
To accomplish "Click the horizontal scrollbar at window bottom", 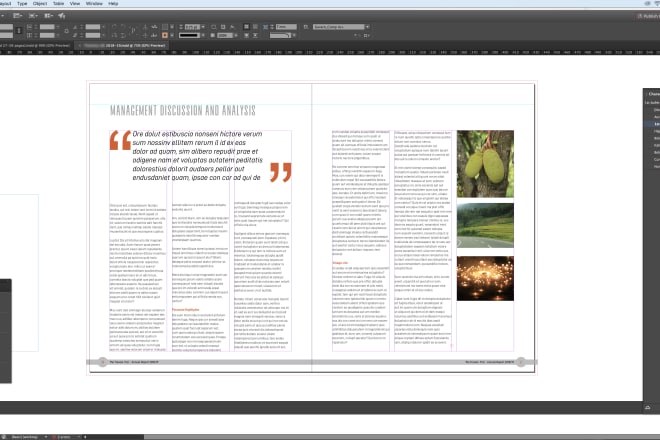I will 402,437.
